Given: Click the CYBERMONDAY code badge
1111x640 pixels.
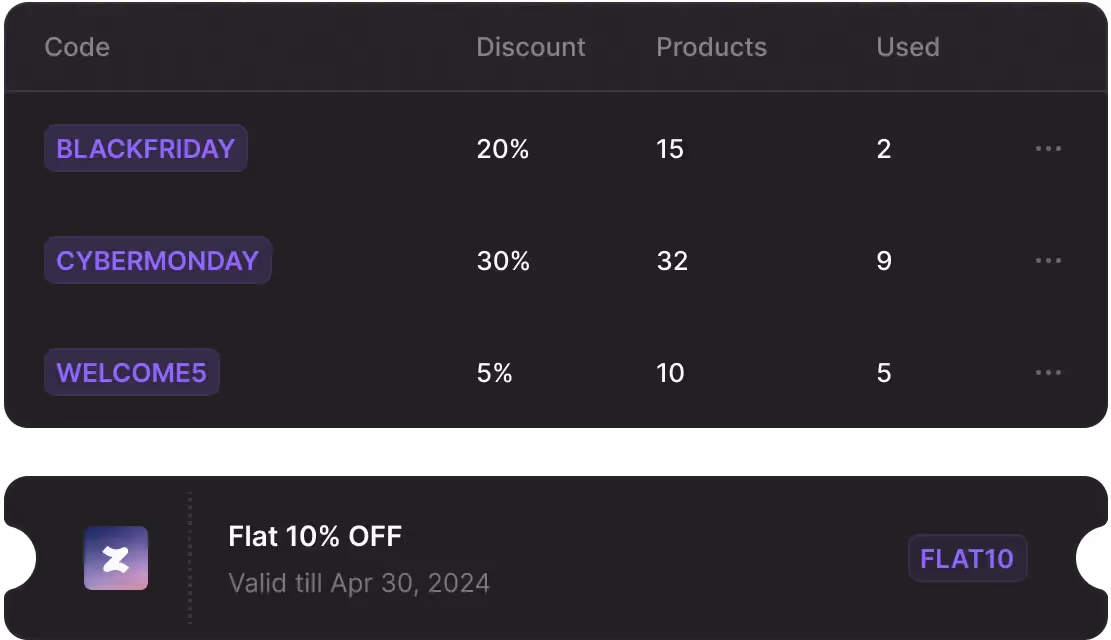Looking at the screenshot, I should (158, 261).
